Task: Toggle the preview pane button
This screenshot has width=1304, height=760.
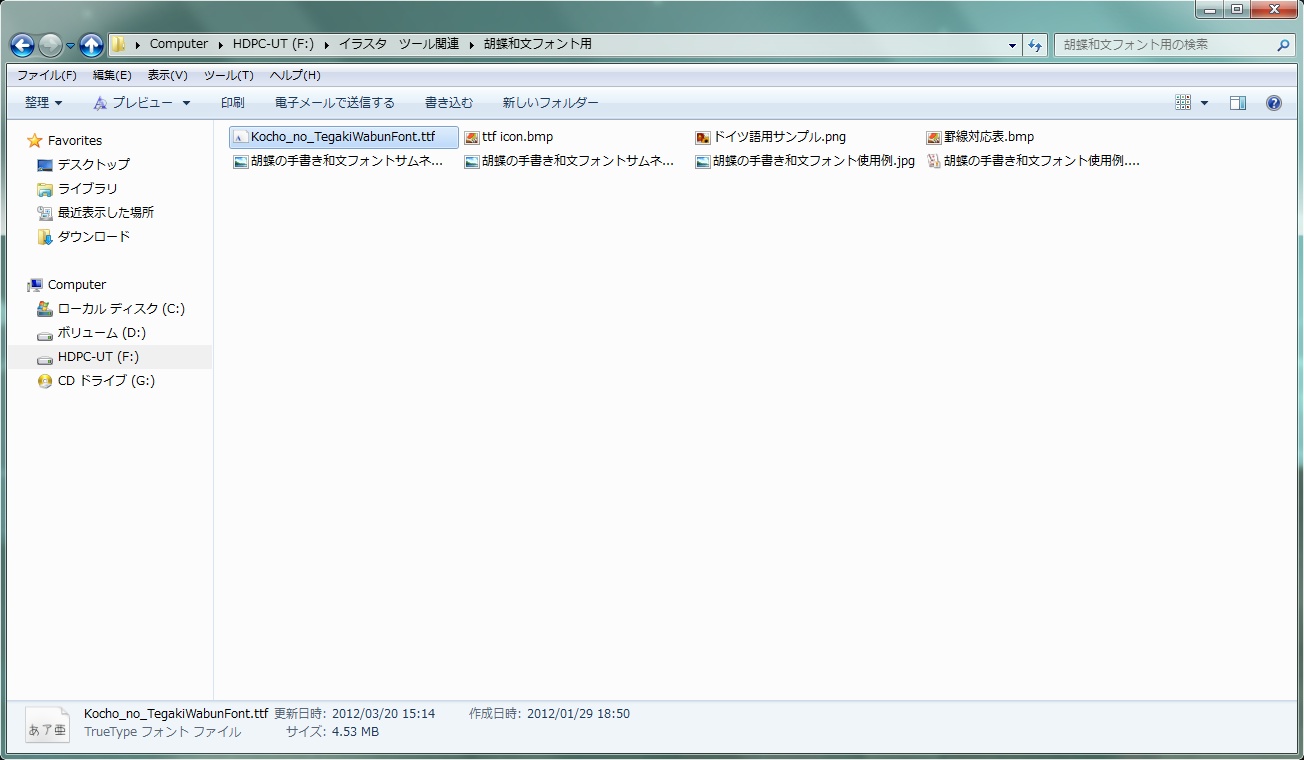Action: tap(1238, 103)
